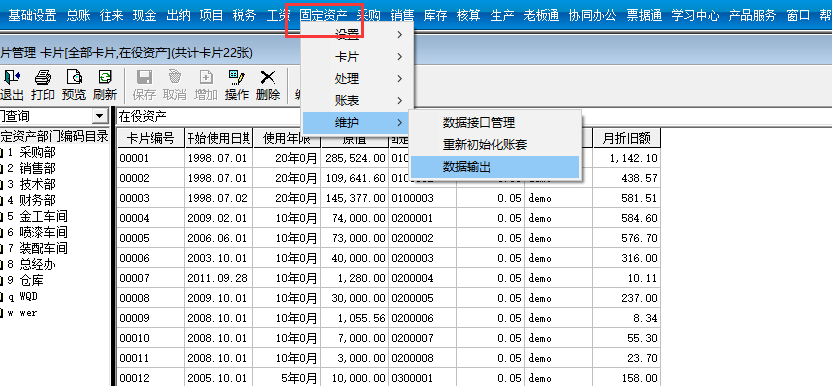
Task: Open the 学习中心 menu
Action: point(696,15)
